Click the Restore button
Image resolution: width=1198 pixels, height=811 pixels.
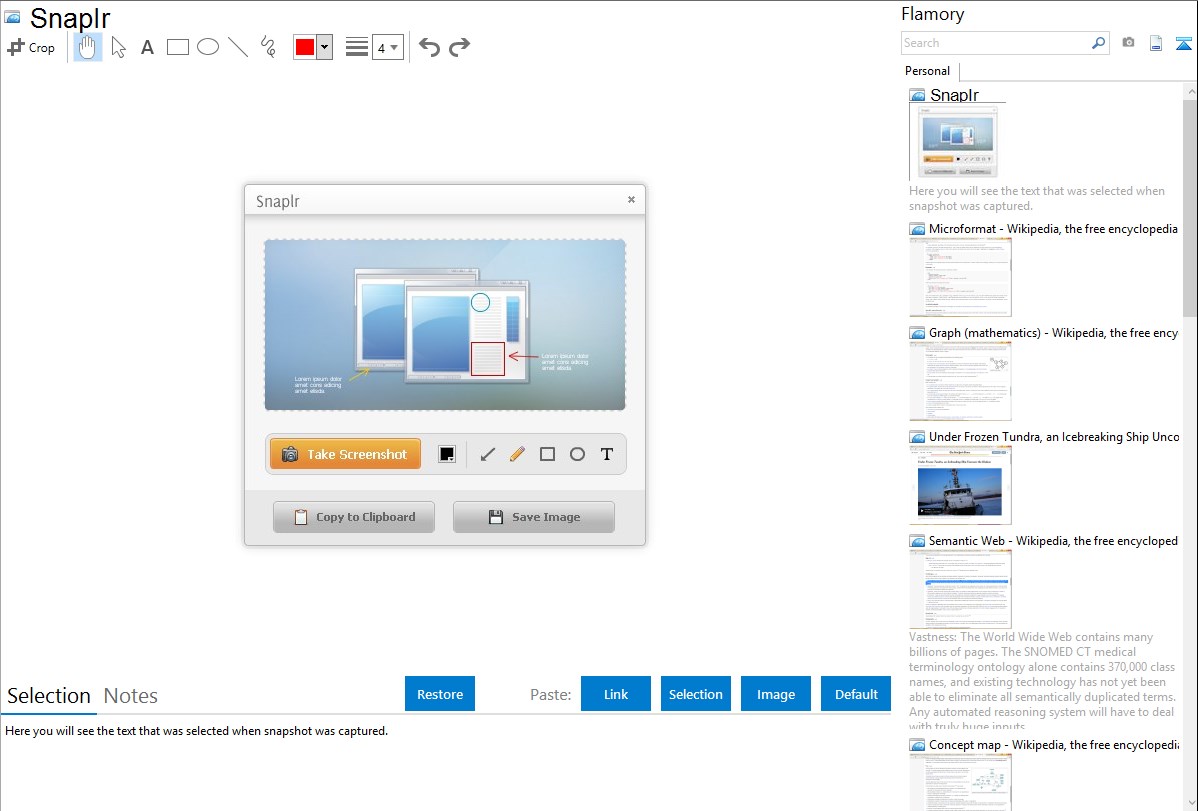(440, 694)
